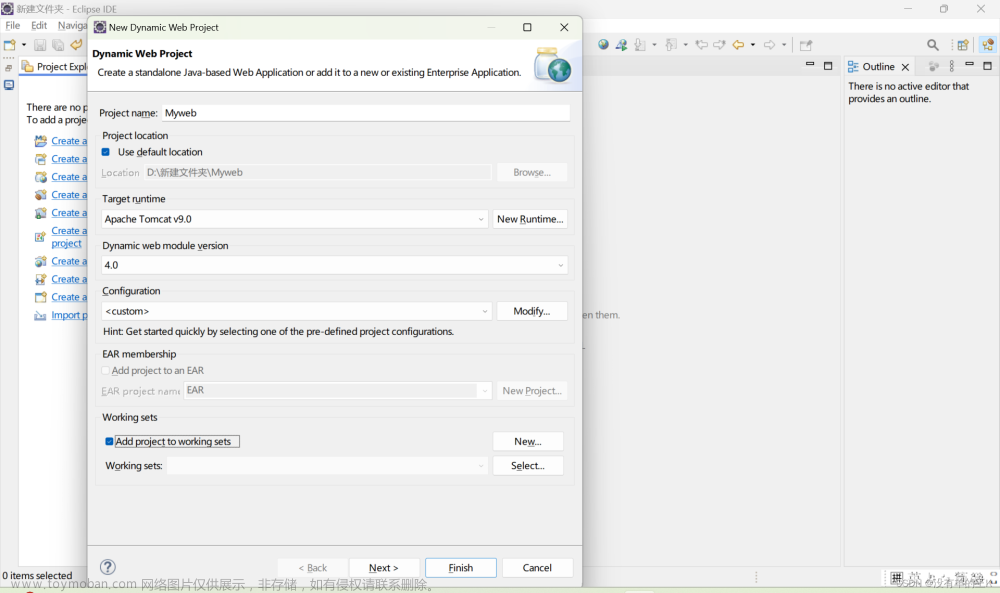The width and height of the screenshot is (1000, 593).
Task: Click the two-line Create a project link
Action: (69, 237)
